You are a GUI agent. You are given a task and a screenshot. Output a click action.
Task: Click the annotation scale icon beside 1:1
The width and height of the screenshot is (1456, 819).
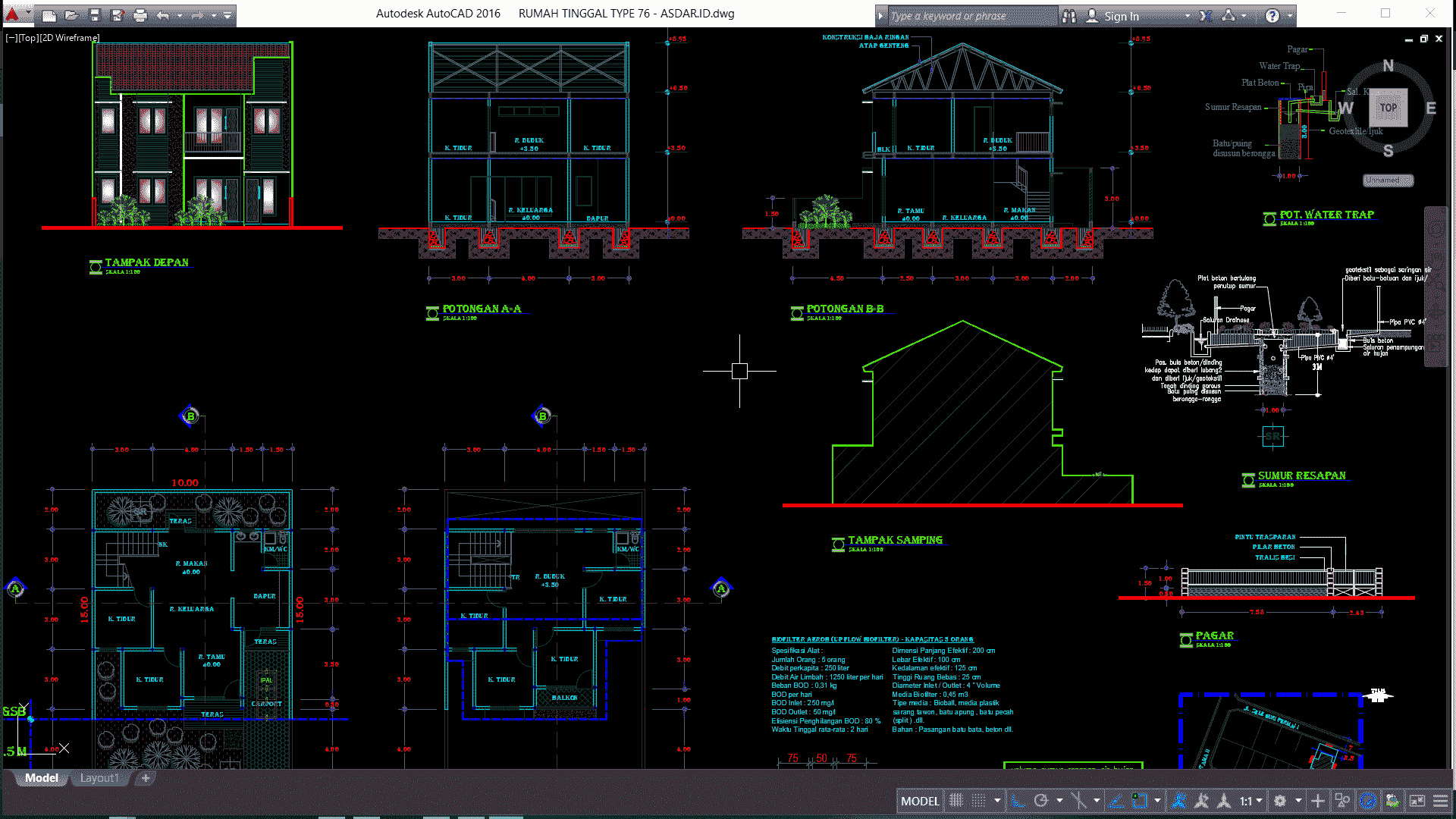point(1224,801)
